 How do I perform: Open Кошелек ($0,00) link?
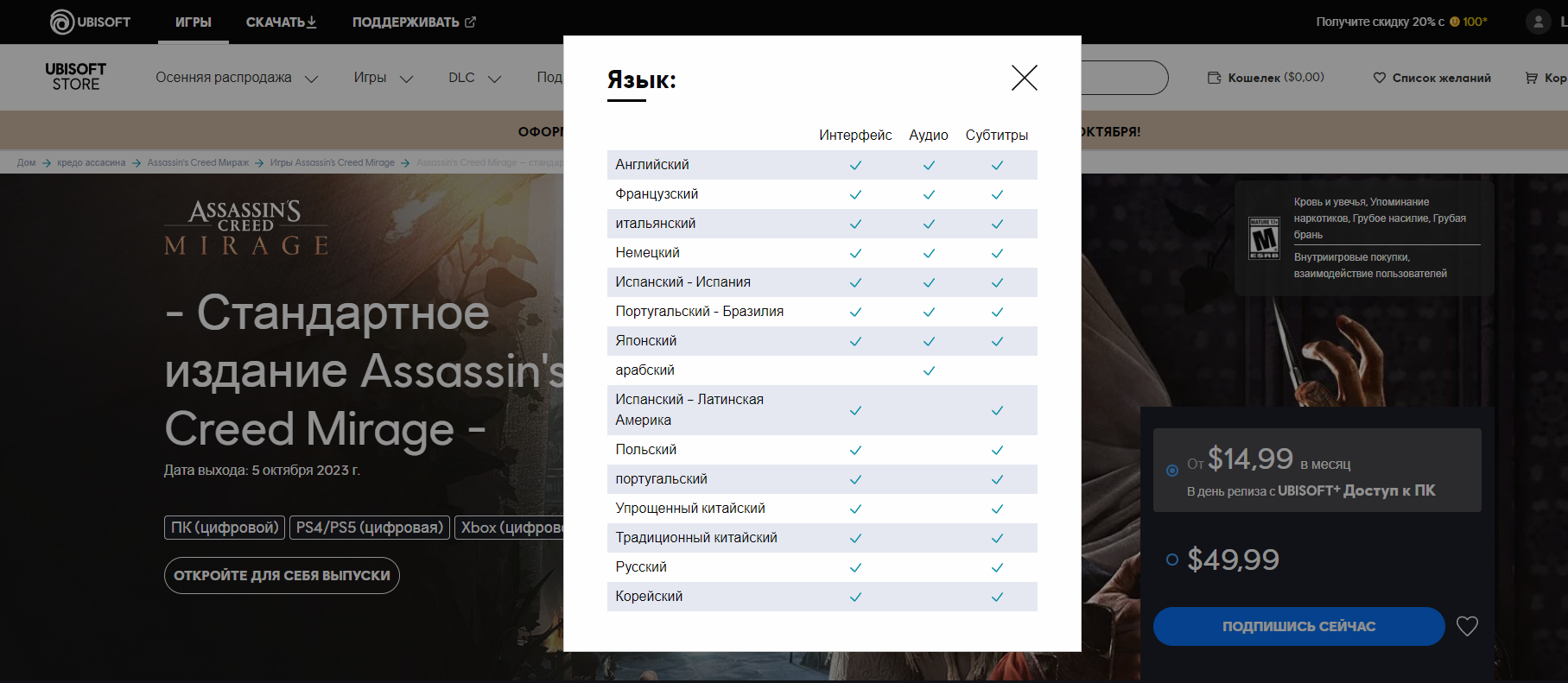(x=1266, y=78)
